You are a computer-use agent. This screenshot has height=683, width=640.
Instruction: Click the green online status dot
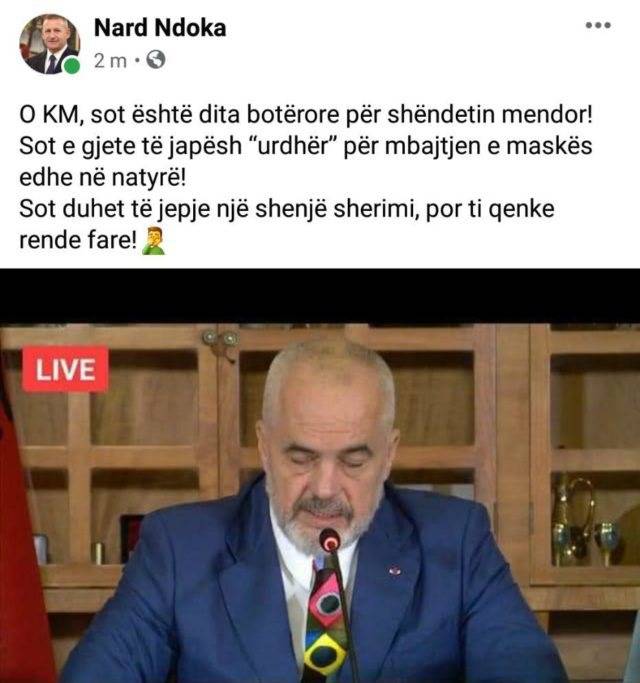click(x=72, y=66)
